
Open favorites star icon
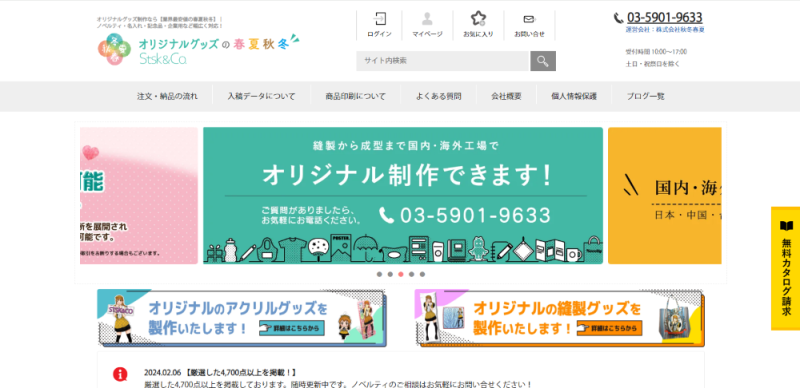[x=478, y=19]
